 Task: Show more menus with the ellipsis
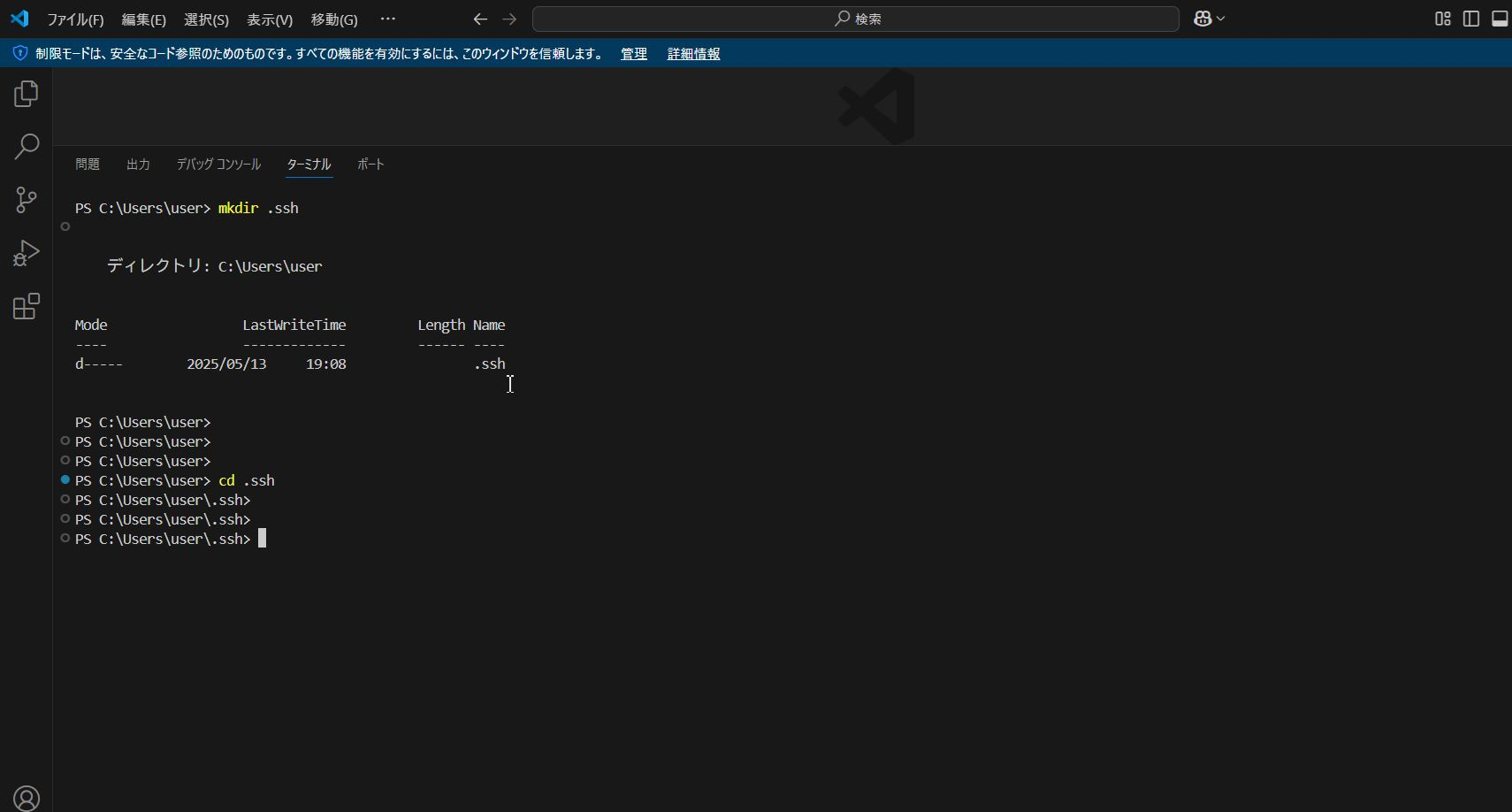click(x=388, y=19)
